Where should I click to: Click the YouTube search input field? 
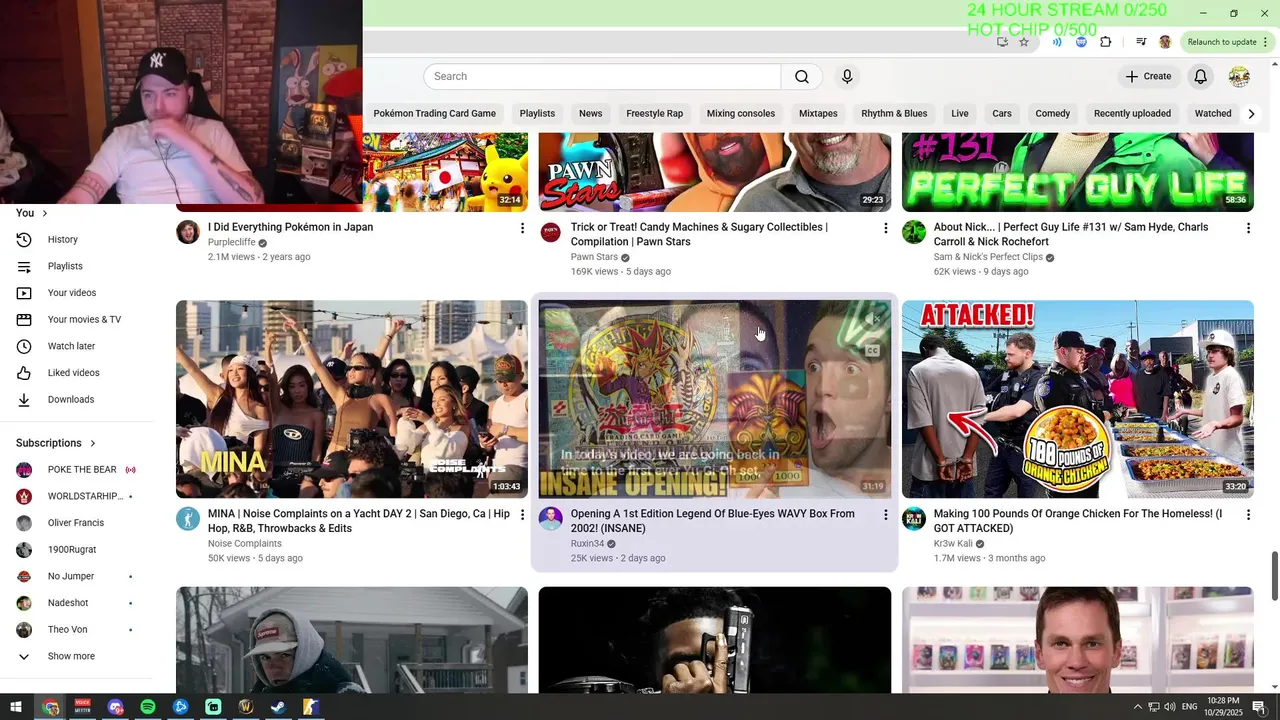tap(602, 77)
